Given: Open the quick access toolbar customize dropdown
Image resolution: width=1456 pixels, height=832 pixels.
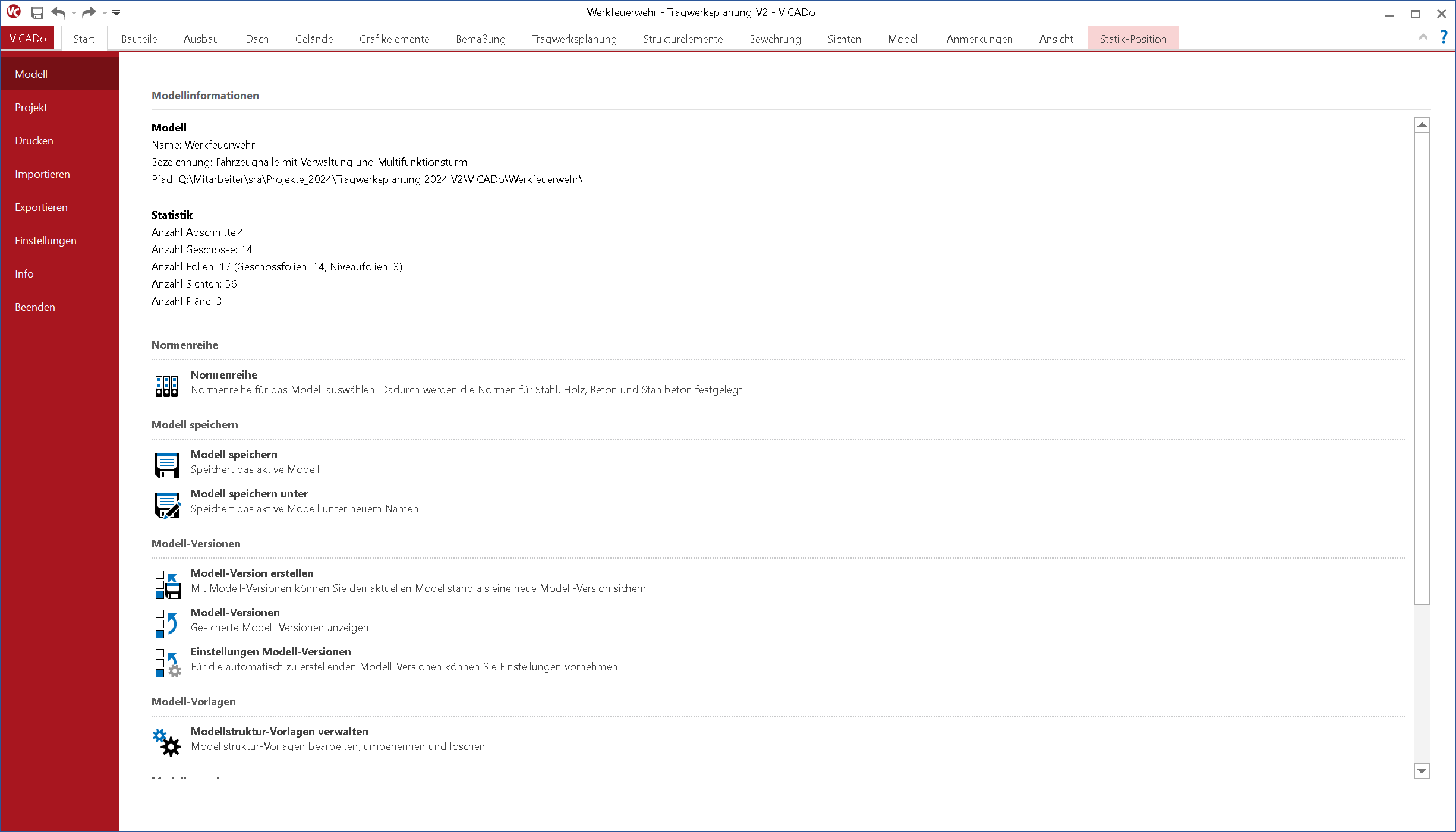Looking at the screenshot, I should pos(116,12).
